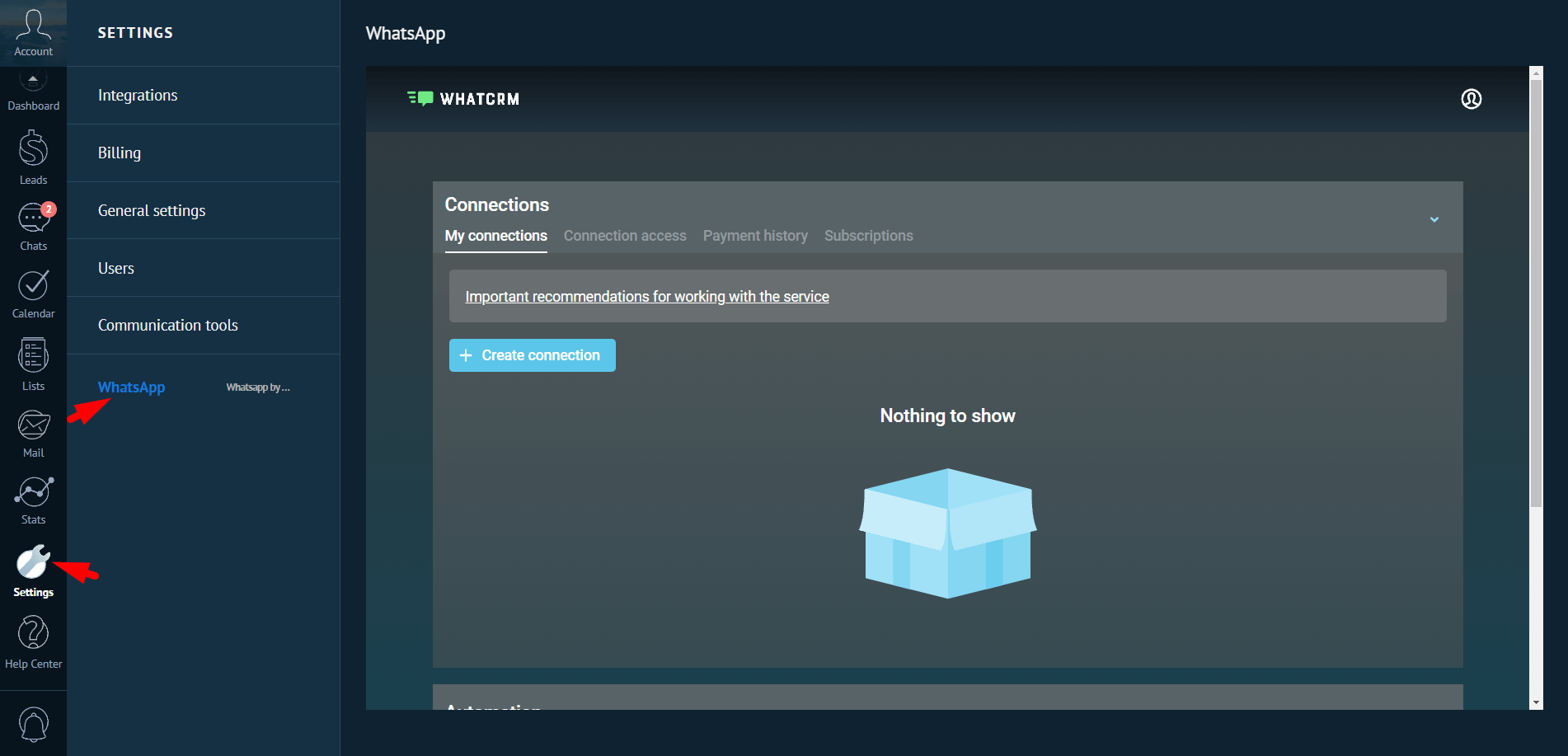The image size is (1568, 756).
Task: Open Communication tools settings
Action: pyautogui.click(x=167, y=326)
